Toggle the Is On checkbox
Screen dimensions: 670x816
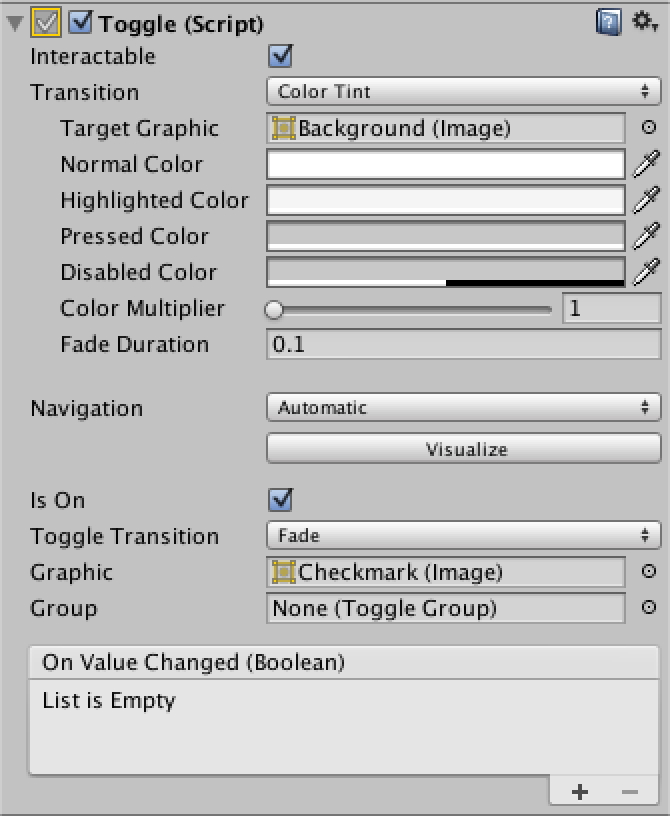pyautogui.click(x=281, y=500)
